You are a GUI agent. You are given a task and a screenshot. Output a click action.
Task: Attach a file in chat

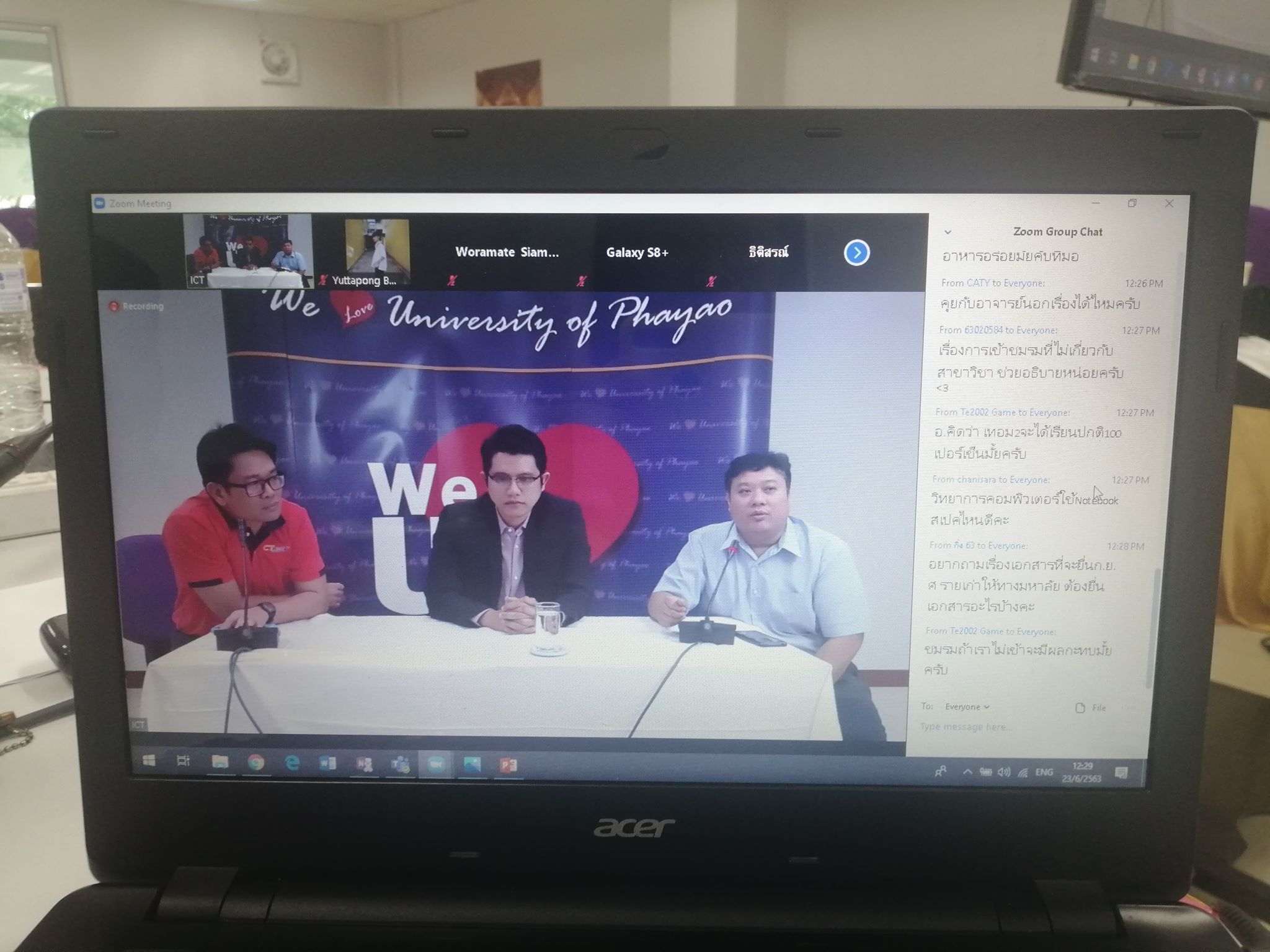click(1090, 708)
